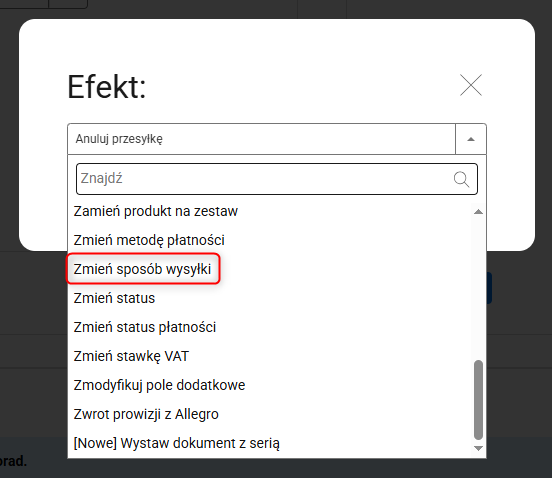Image resolution: width=552 pixels, height=478 pixels.
Task: Click the scroll down arrow in list
Action: pyautogui.click(x=478, y=448)
